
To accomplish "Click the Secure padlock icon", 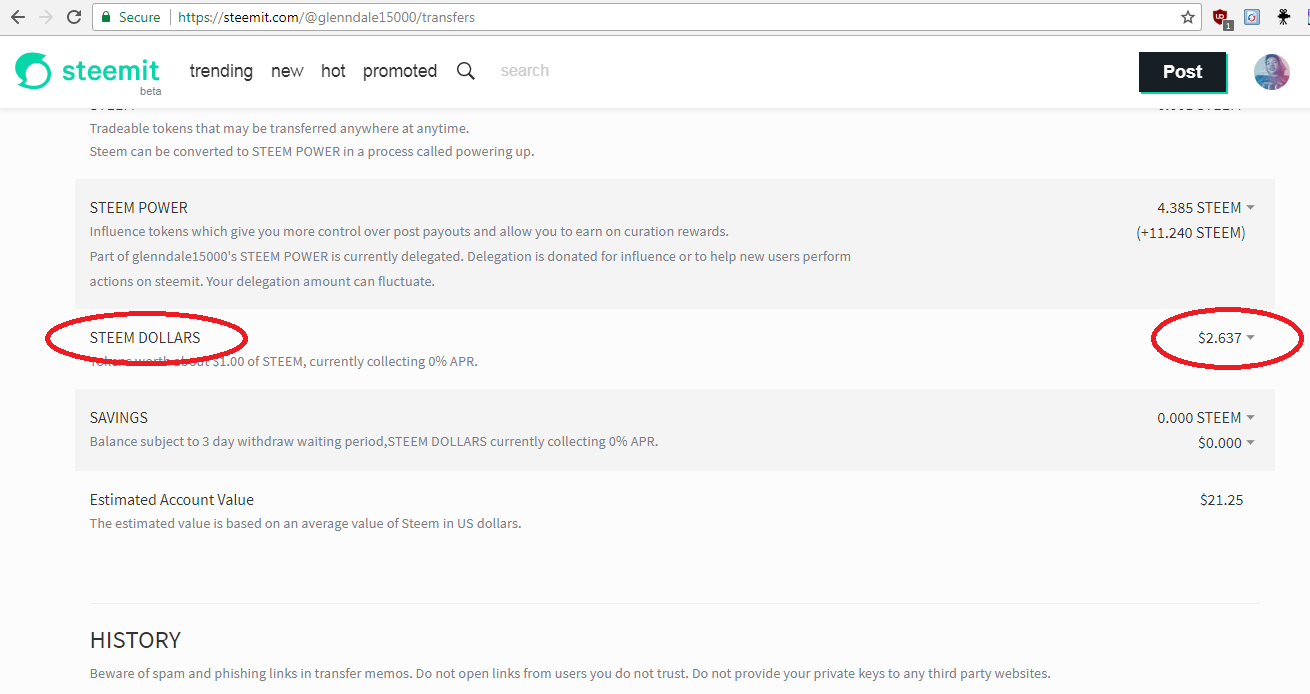I will click(106, 17).
